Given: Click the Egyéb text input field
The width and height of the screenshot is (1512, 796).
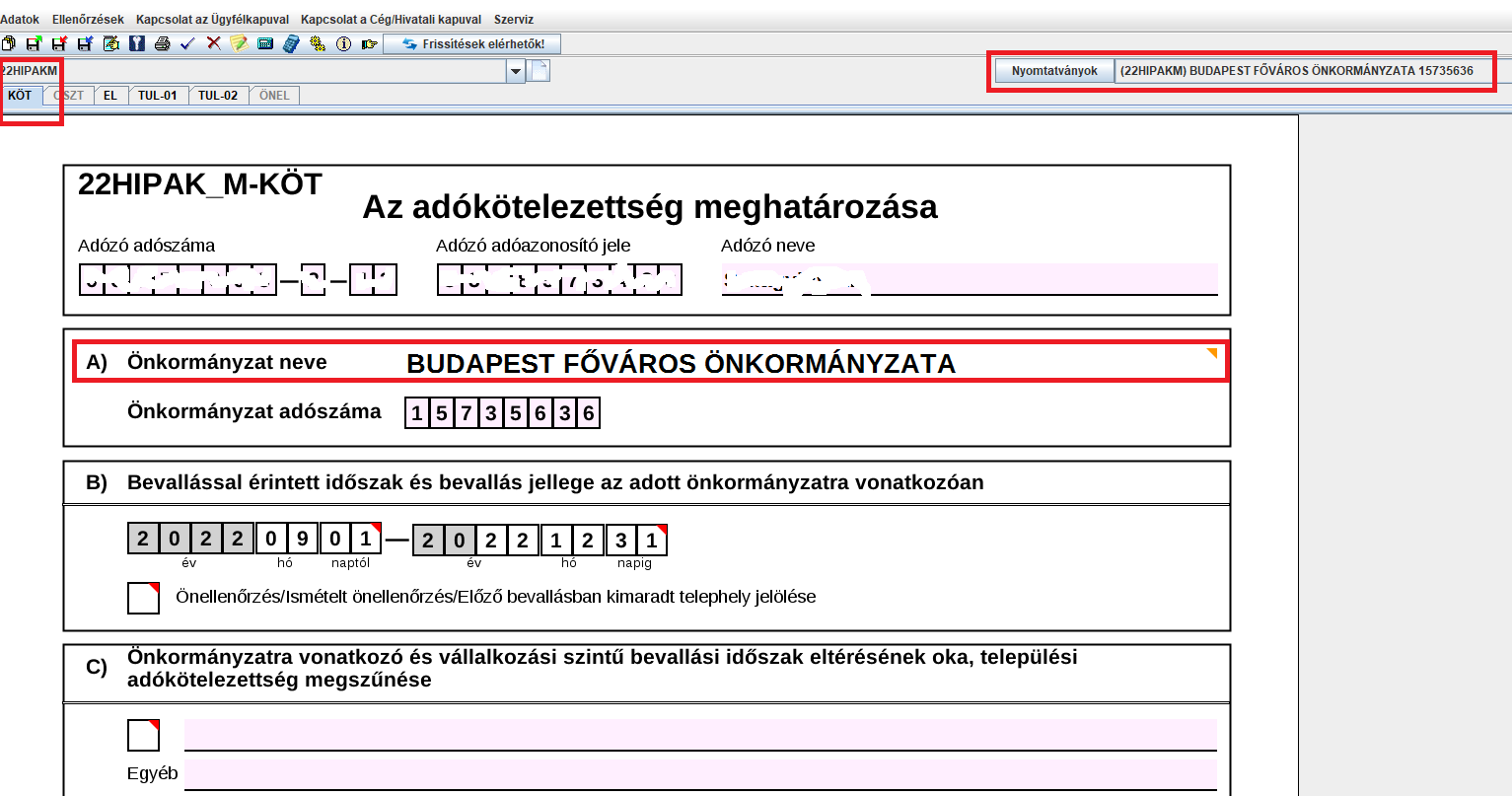Looking at the screenshot, I should 699,774.
